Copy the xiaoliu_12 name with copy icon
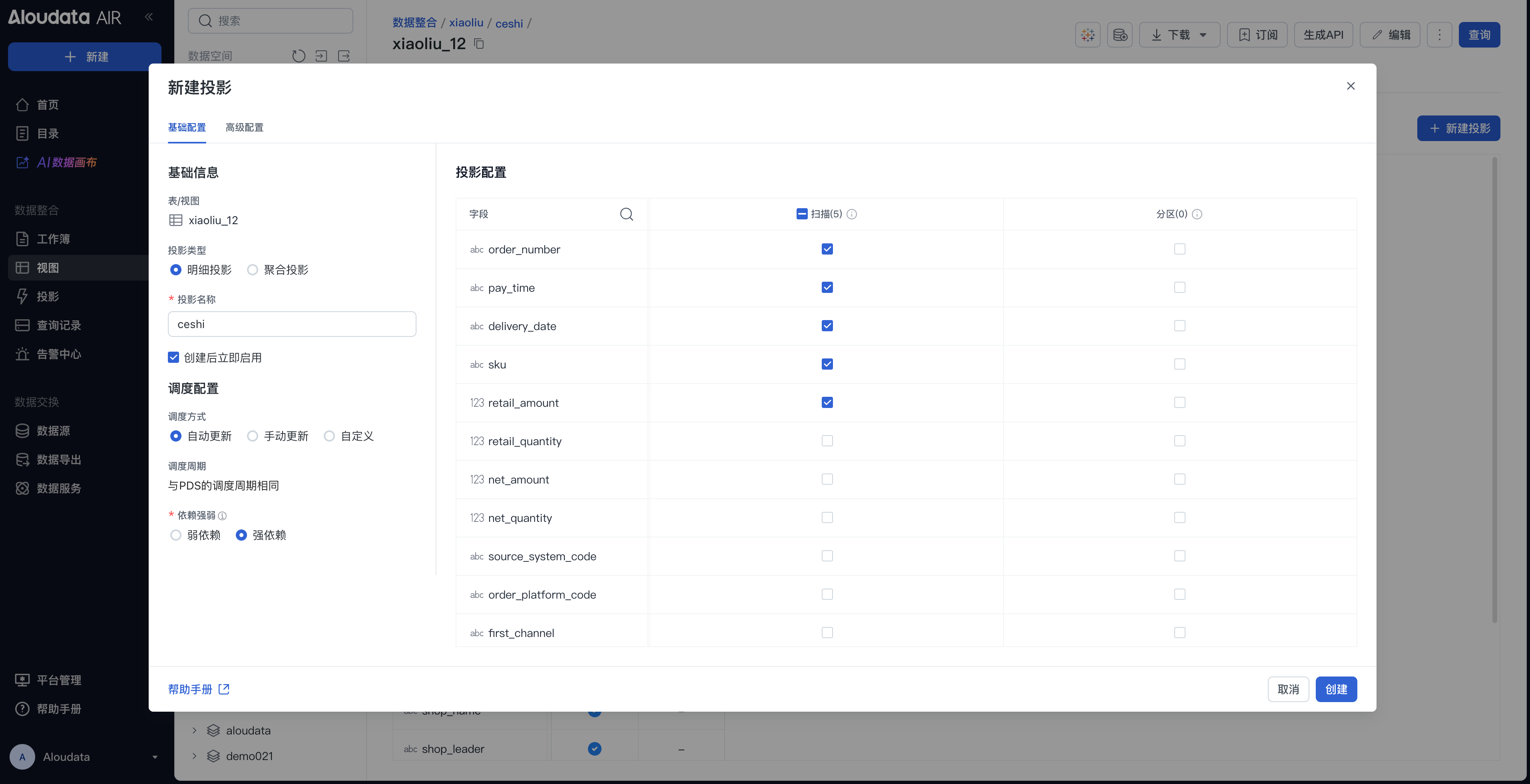Viewport: 1530px width, 784px height. click(x=479, y=44)
